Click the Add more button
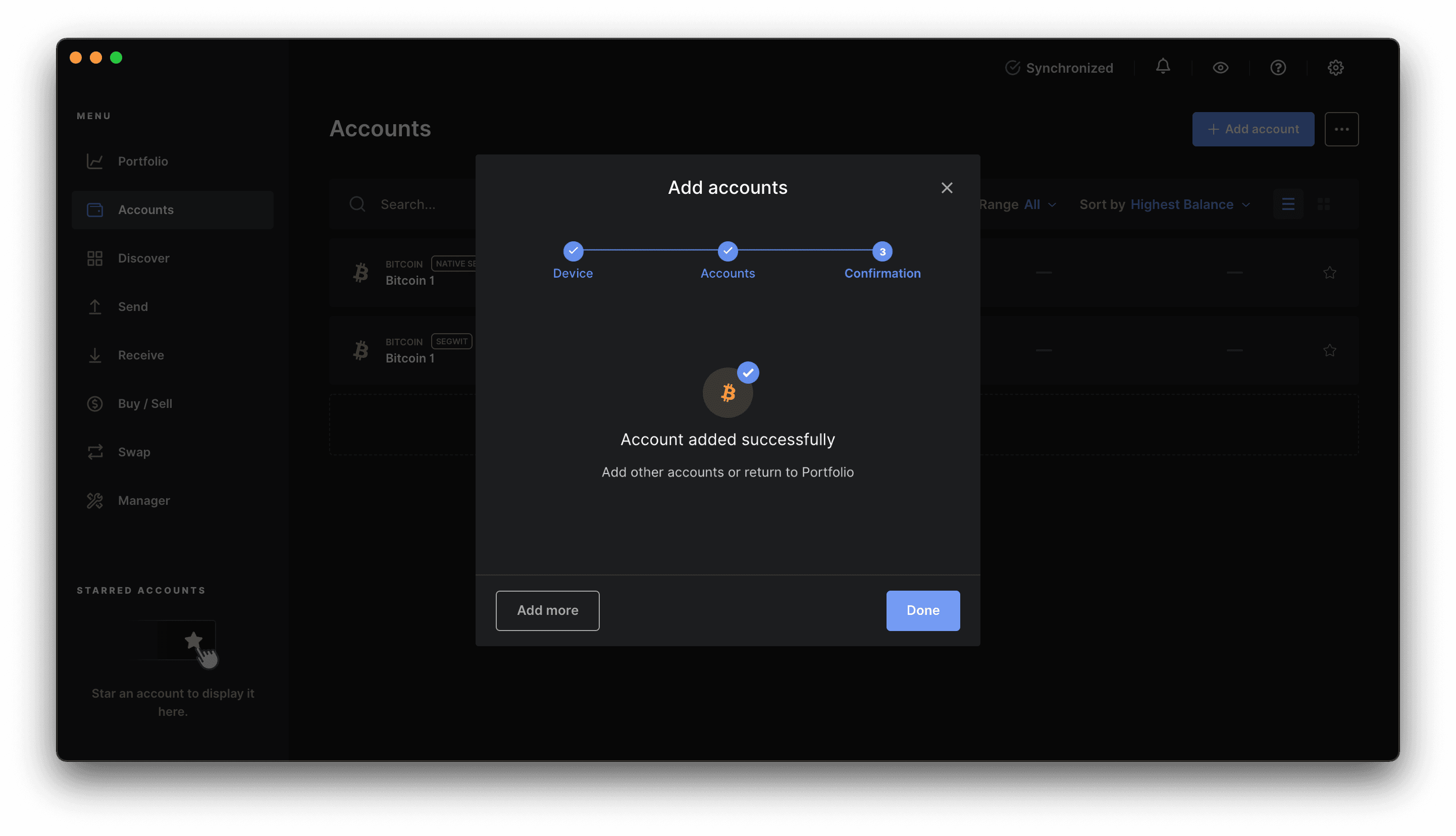The image size is (1456, 836). click(547, 610)
